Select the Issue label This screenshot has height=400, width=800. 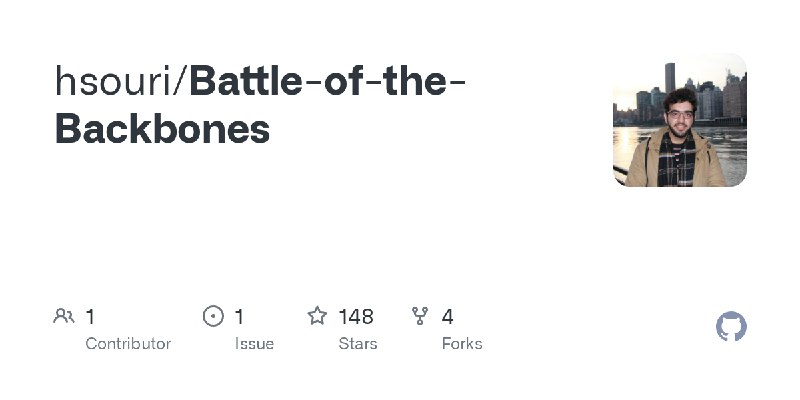254,344
